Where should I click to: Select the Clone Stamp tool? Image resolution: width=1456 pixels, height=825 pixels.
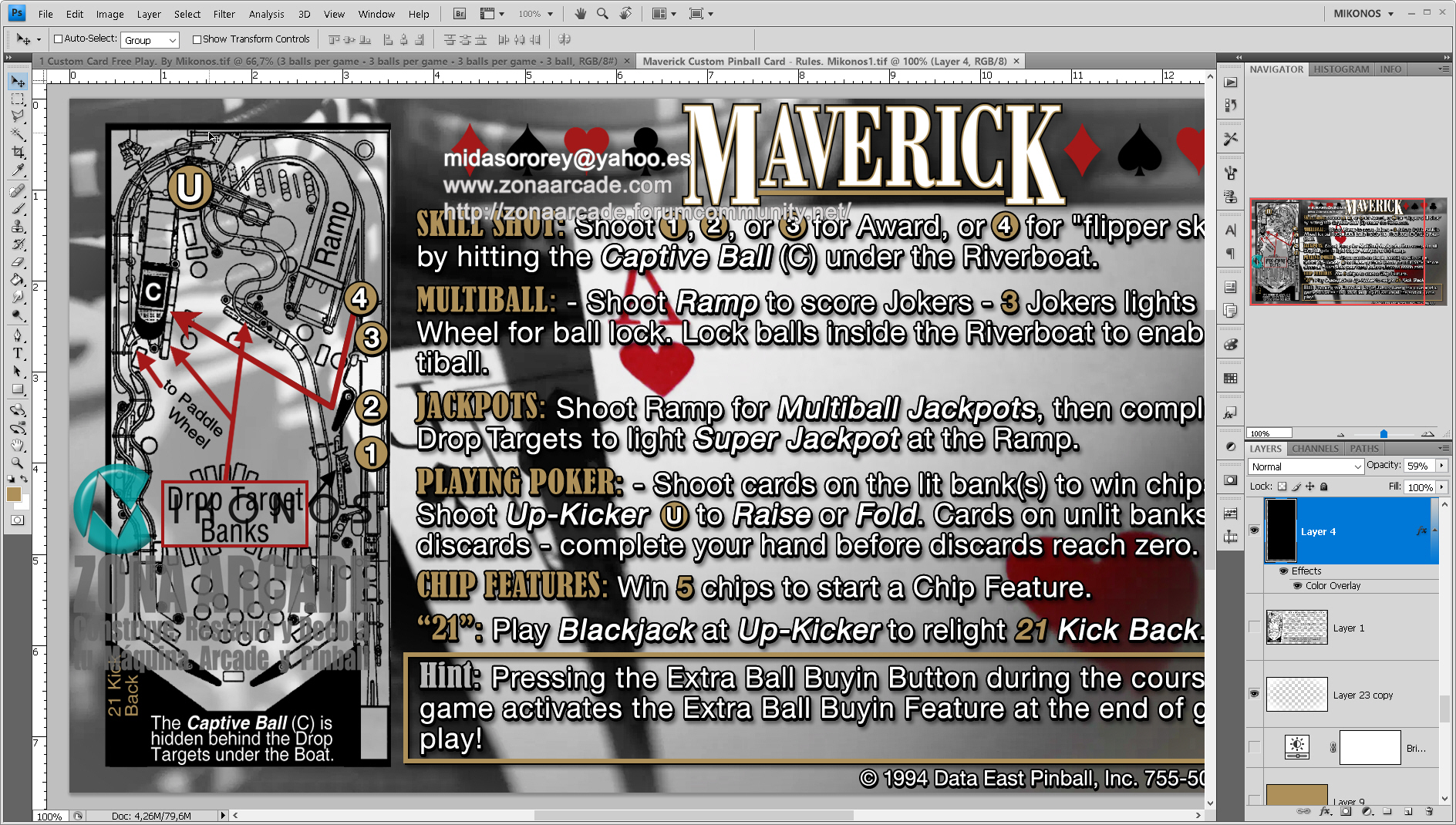coord(17,226)
